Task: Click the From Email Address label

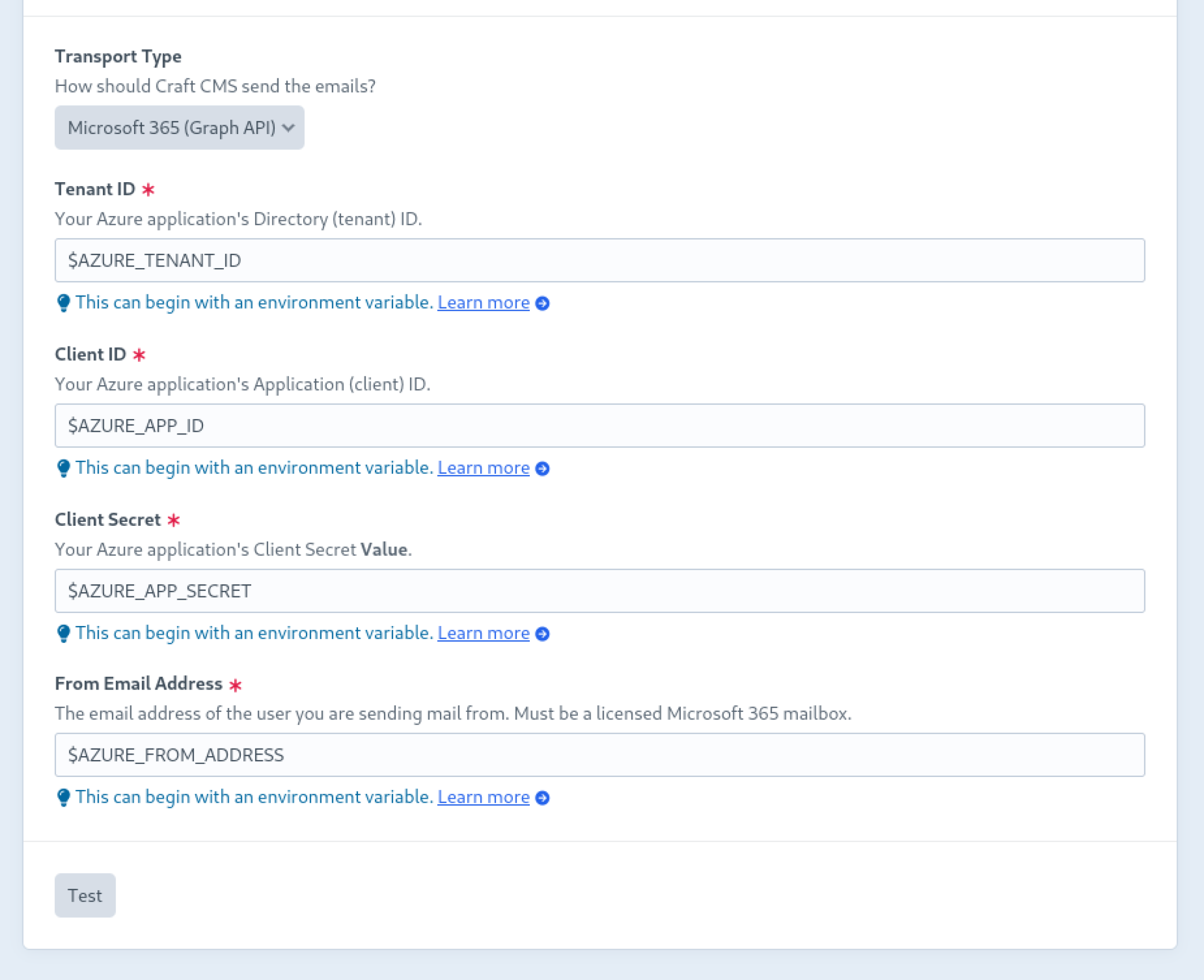Action: 138,683
